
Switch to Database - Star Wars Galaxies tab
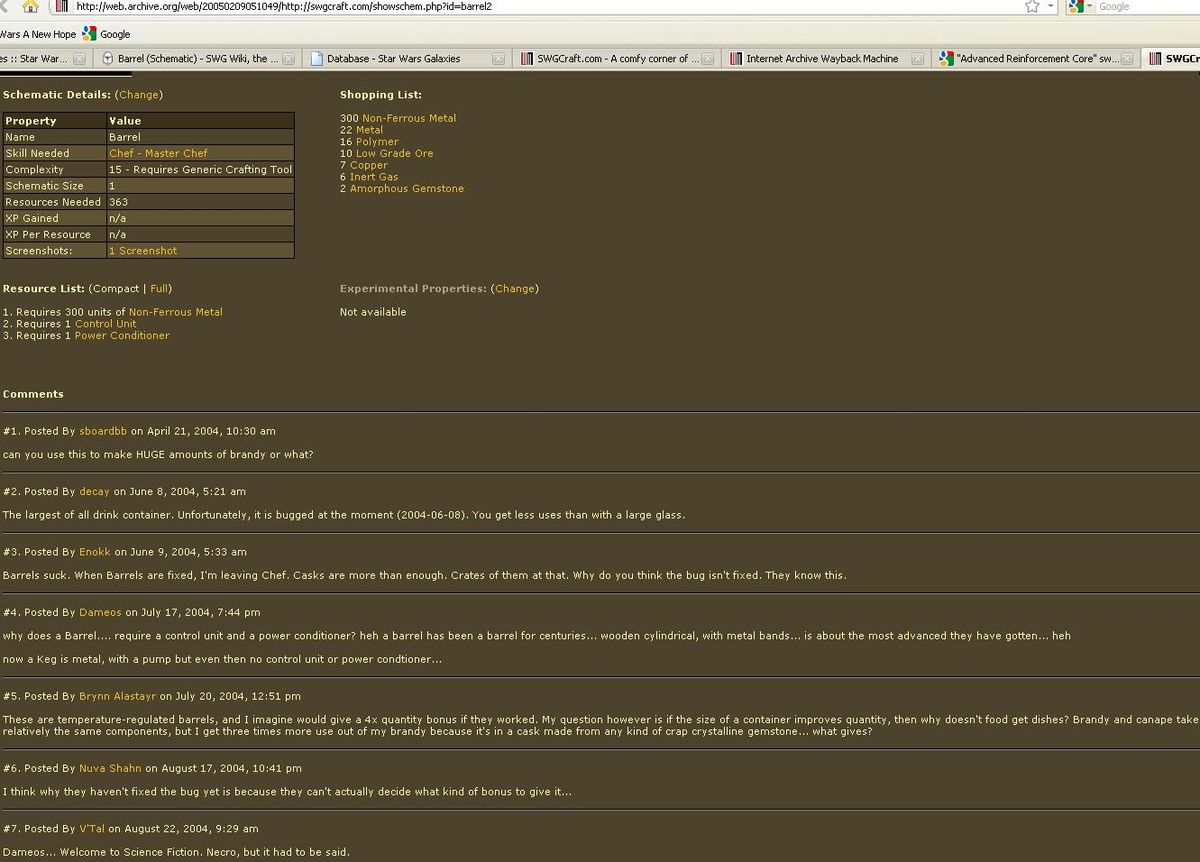(x=393, y=59)
